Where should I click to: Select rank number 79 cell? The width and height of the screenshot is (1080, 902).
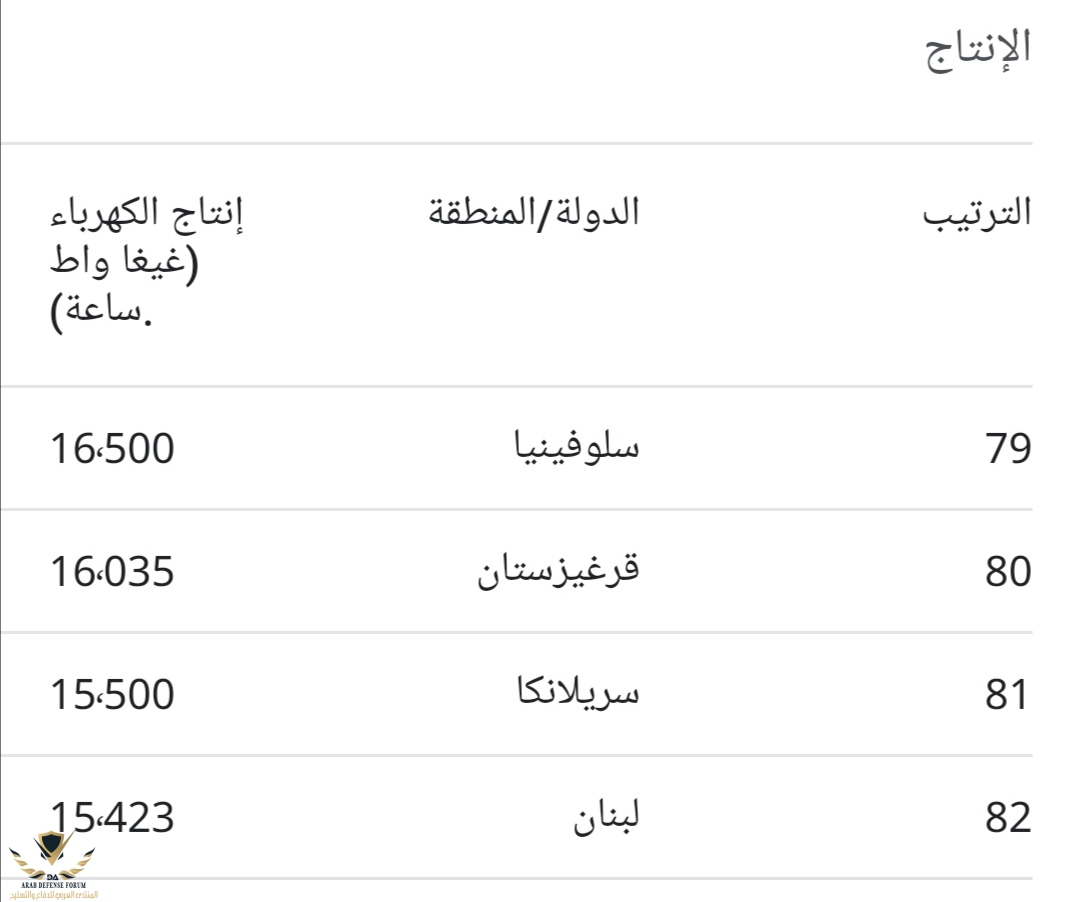click(x=1006, y=449)
